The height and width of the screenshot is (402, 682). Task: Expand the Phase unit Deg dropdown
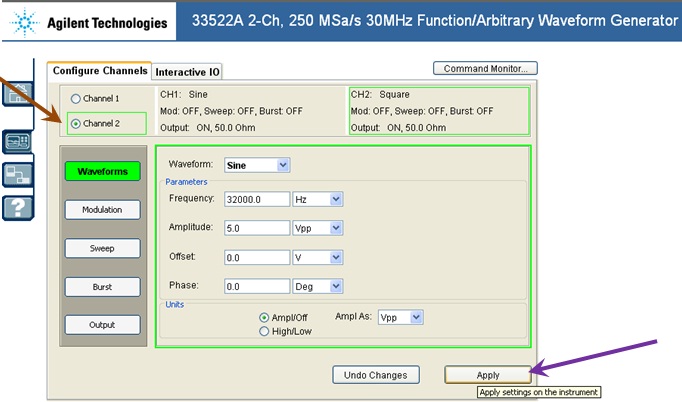335,286
